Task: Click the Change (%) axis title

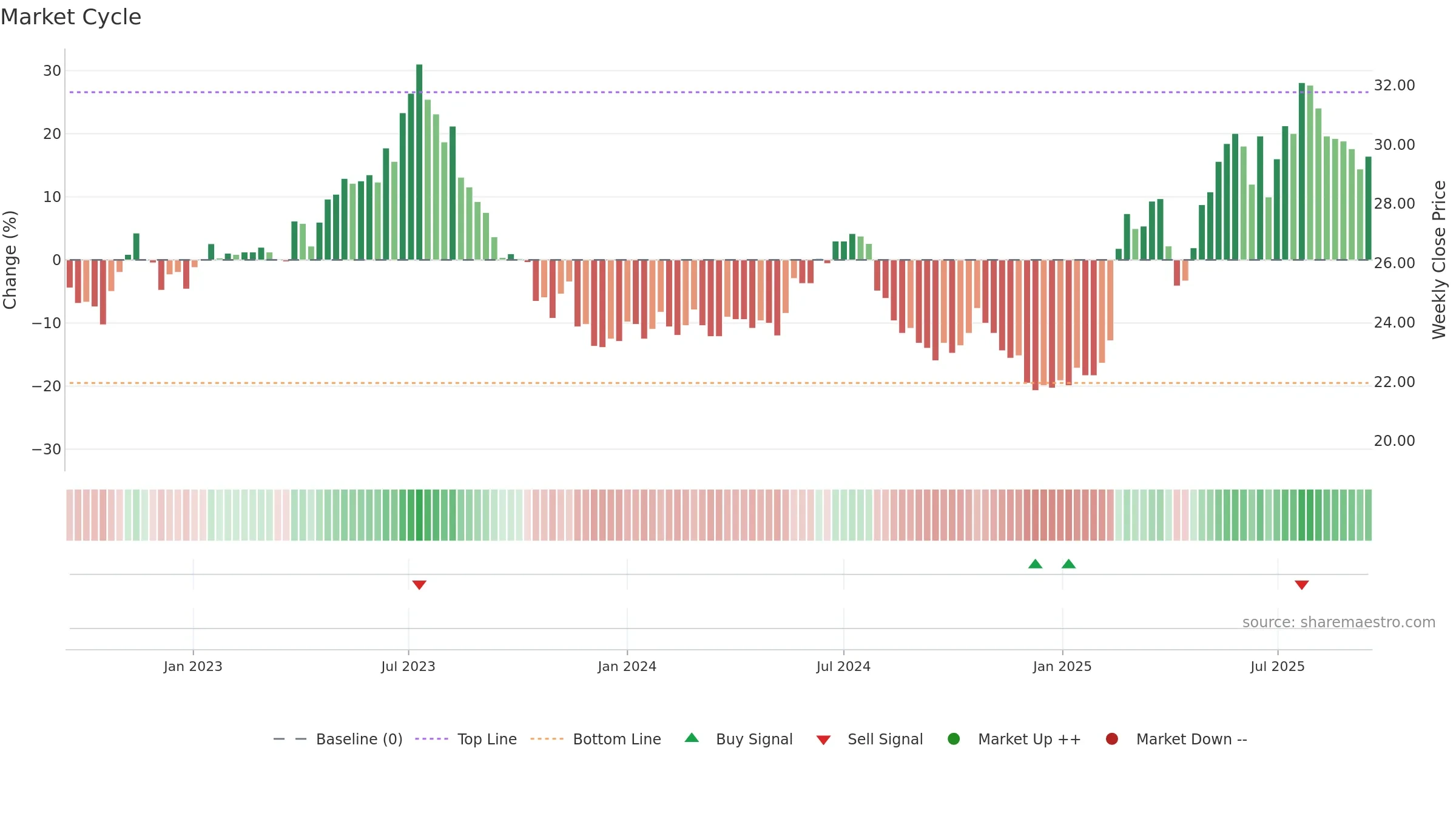Action: (x=10, y=260)
